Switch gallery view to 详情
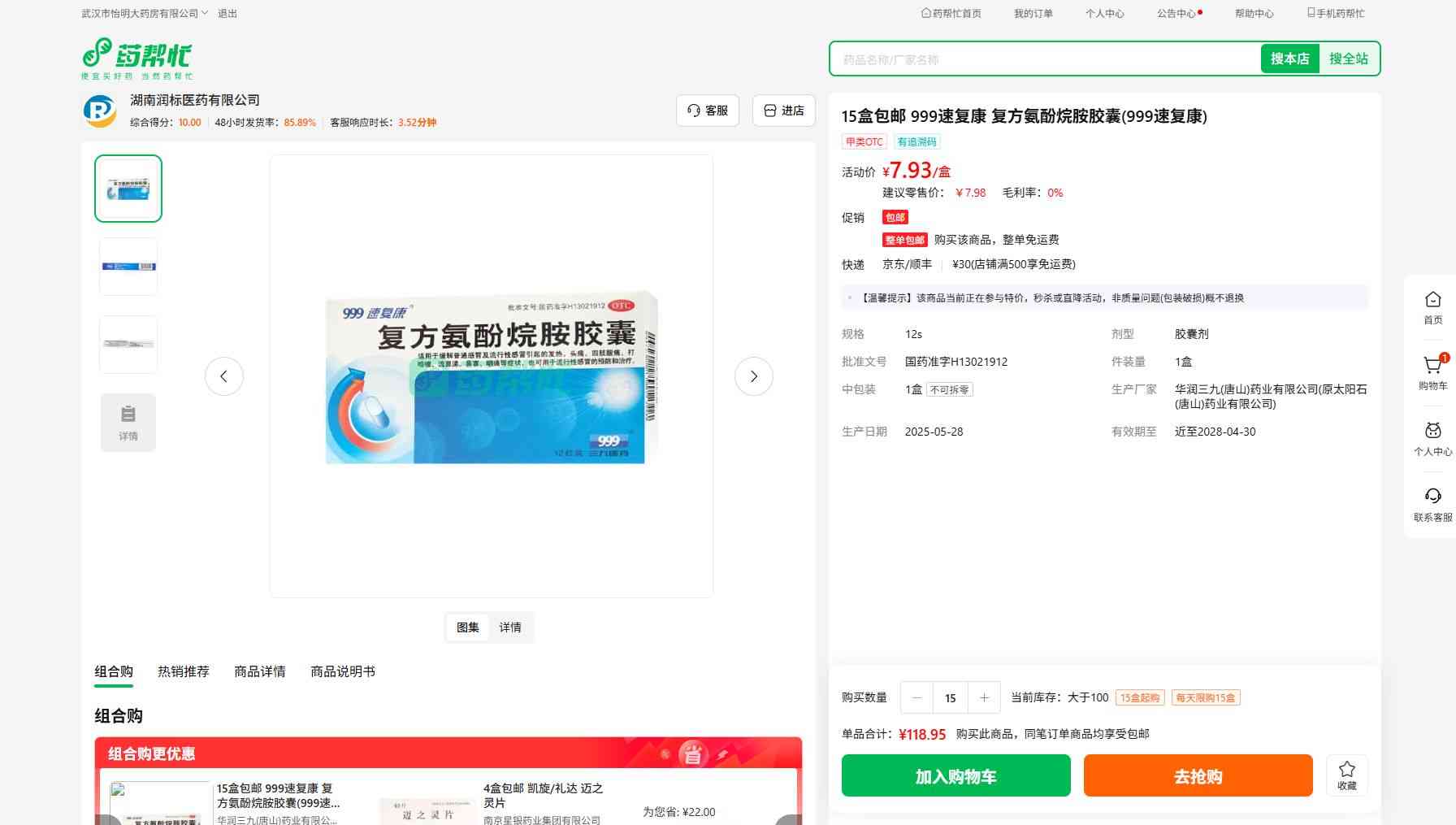This screenshot has height=825, width=1456. pyautogui.click(x=510, y=627)
